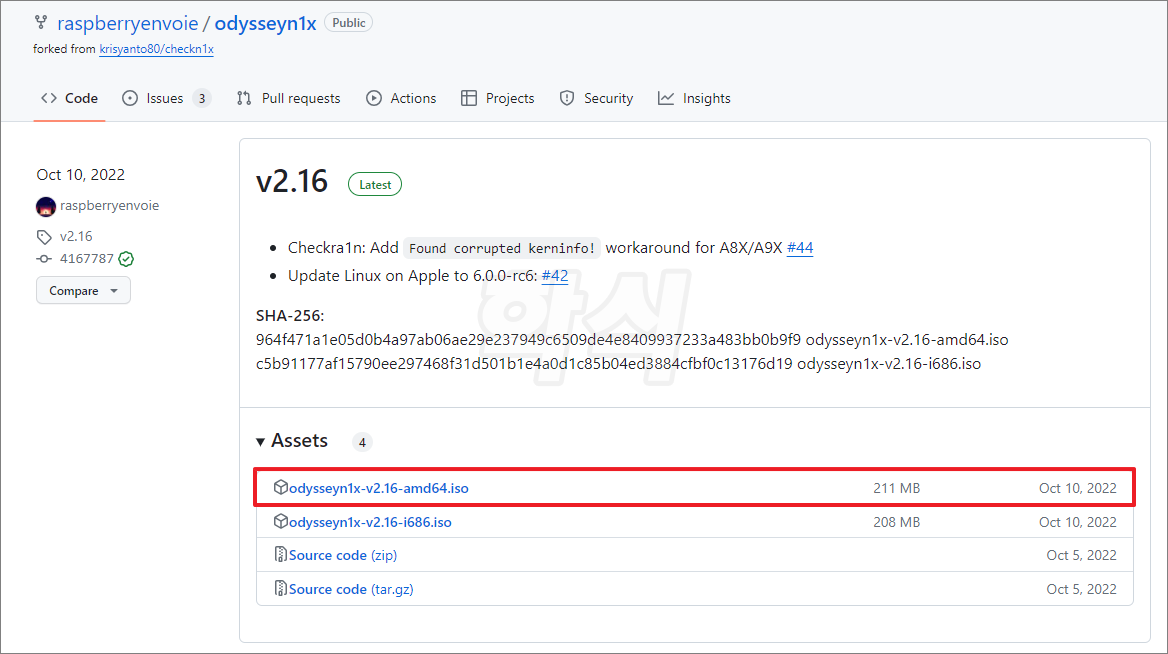Click the Security shield icon

(x=567, y=98)
